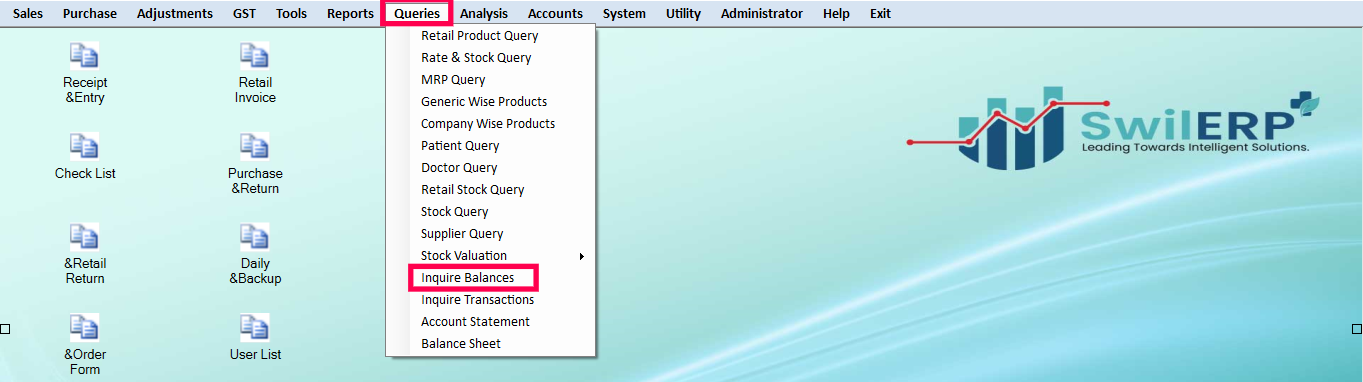Open the Sales menu
Viewport: 1363px width, 382px height.
[28, 14]
